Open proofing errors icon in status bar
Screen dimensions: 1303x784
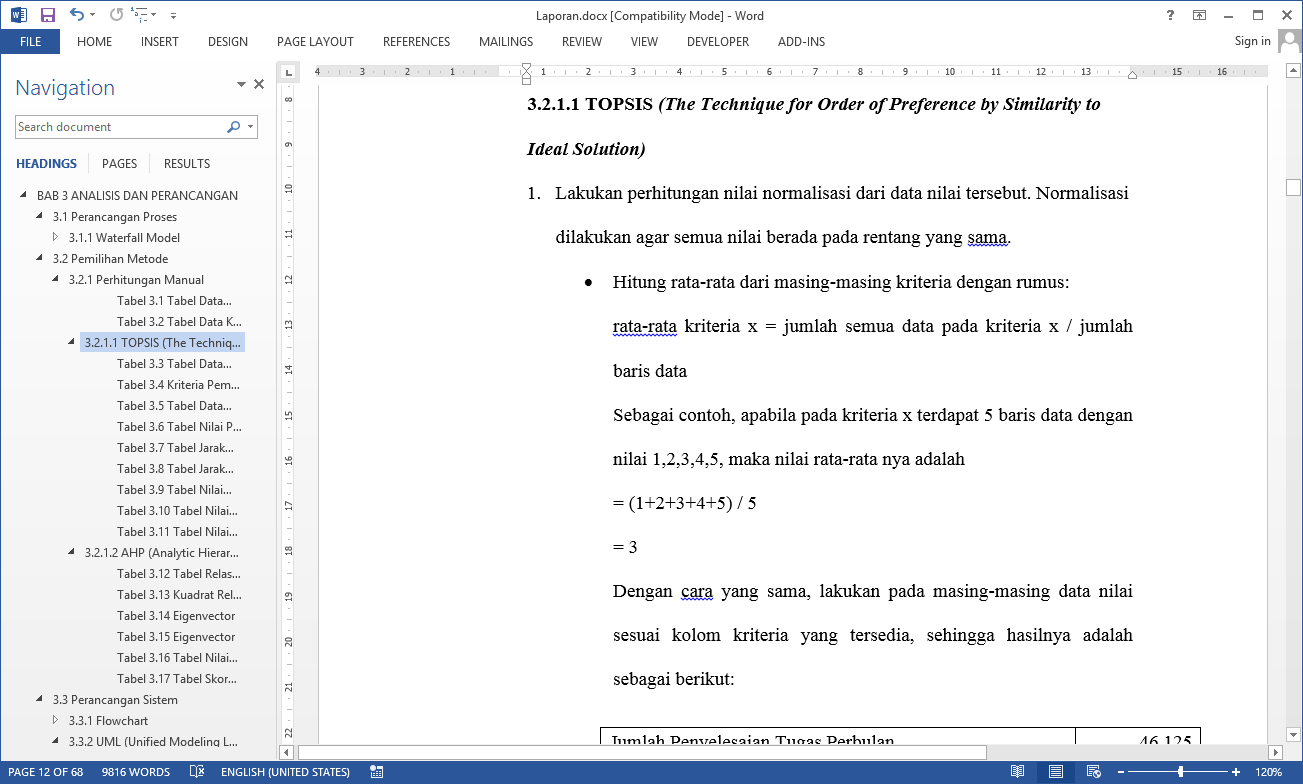[x=197, y=772]
